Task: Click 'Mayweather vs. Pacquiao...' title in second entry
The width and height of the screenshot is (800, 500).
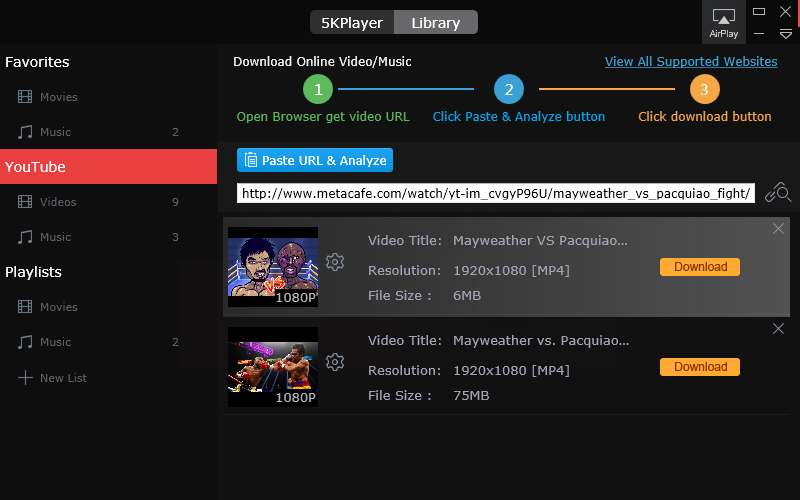Action: coord(541,341)
